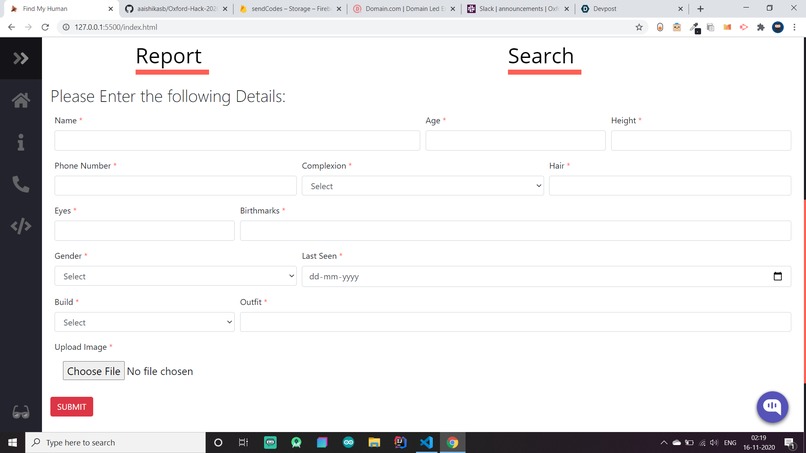
Task: Submit the report form
Action: tap(71, 407)
